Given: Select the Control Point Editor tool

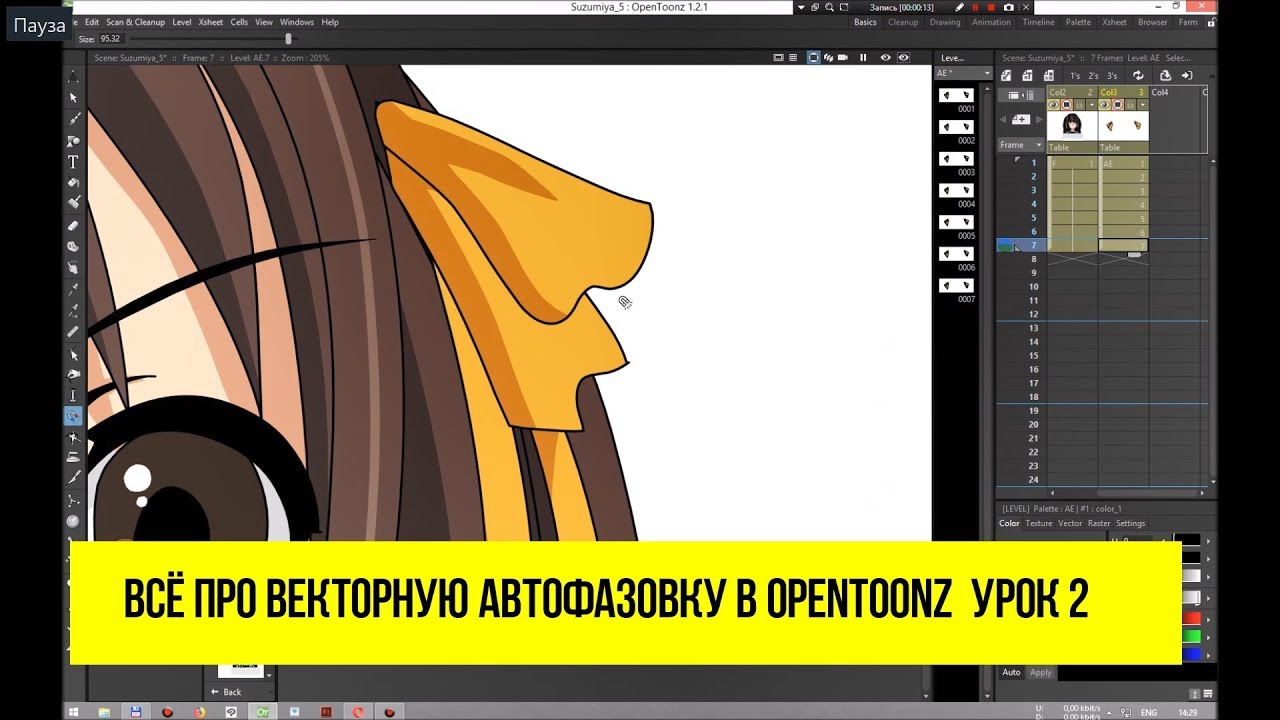Looking at the screenshot, I should [73, 355].
